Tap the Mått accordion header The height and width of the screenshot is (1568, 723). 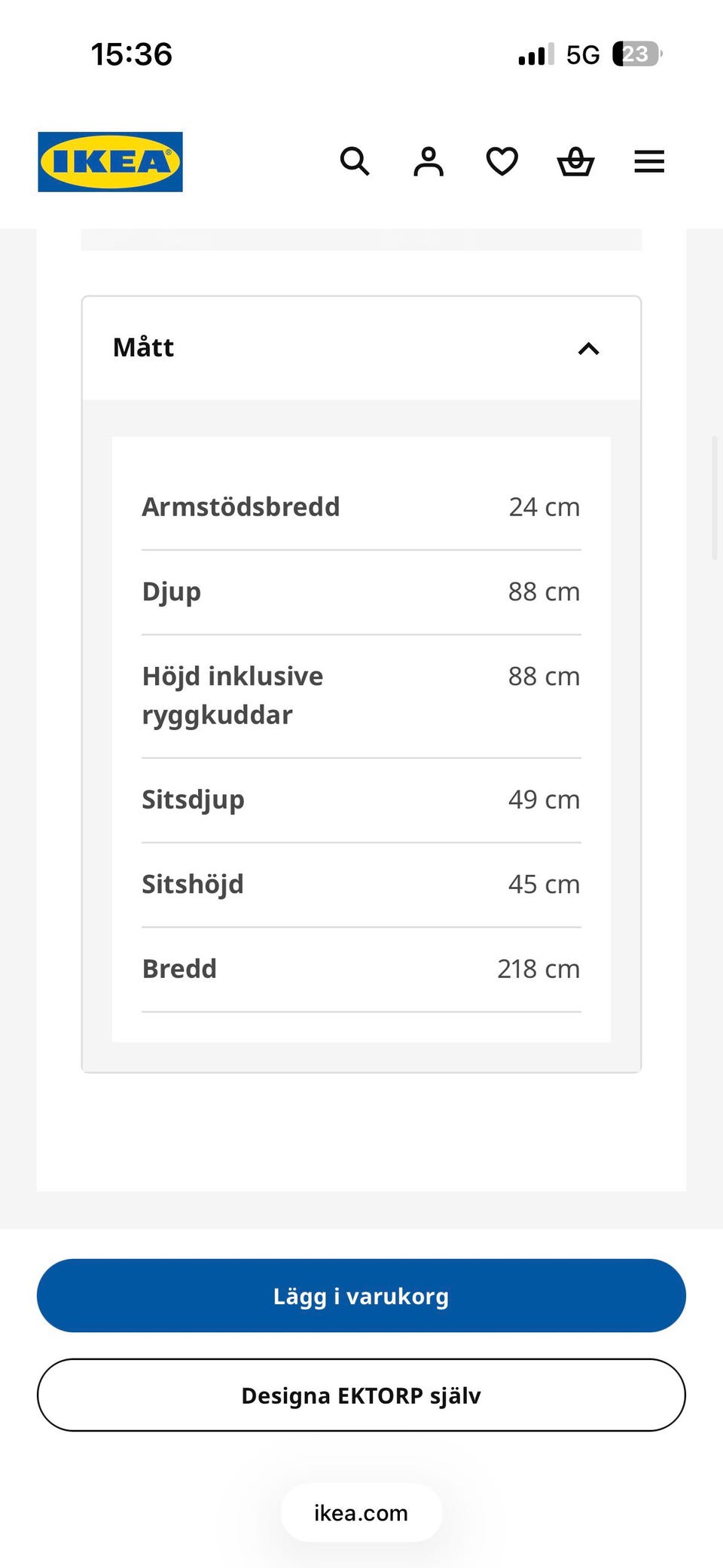(361, 348)
